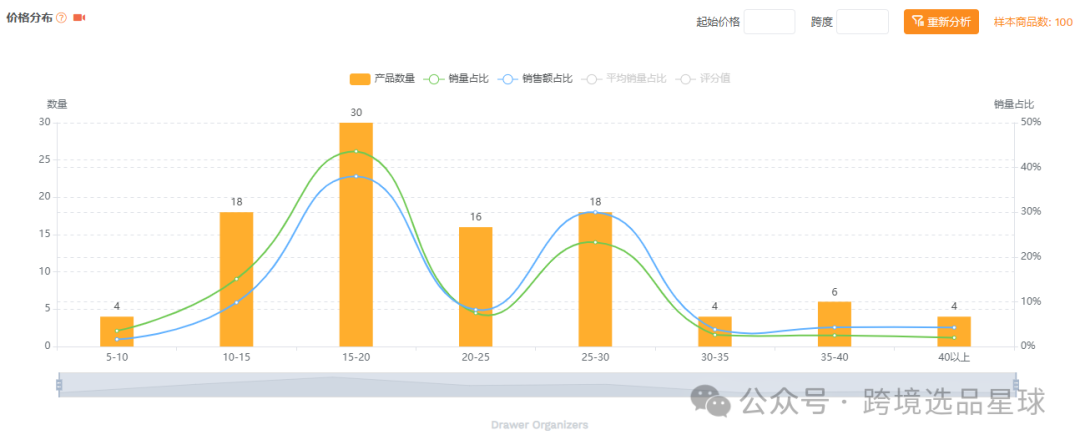
Task: Open the red video tutorial icon
Action: [x=79, y=18]
